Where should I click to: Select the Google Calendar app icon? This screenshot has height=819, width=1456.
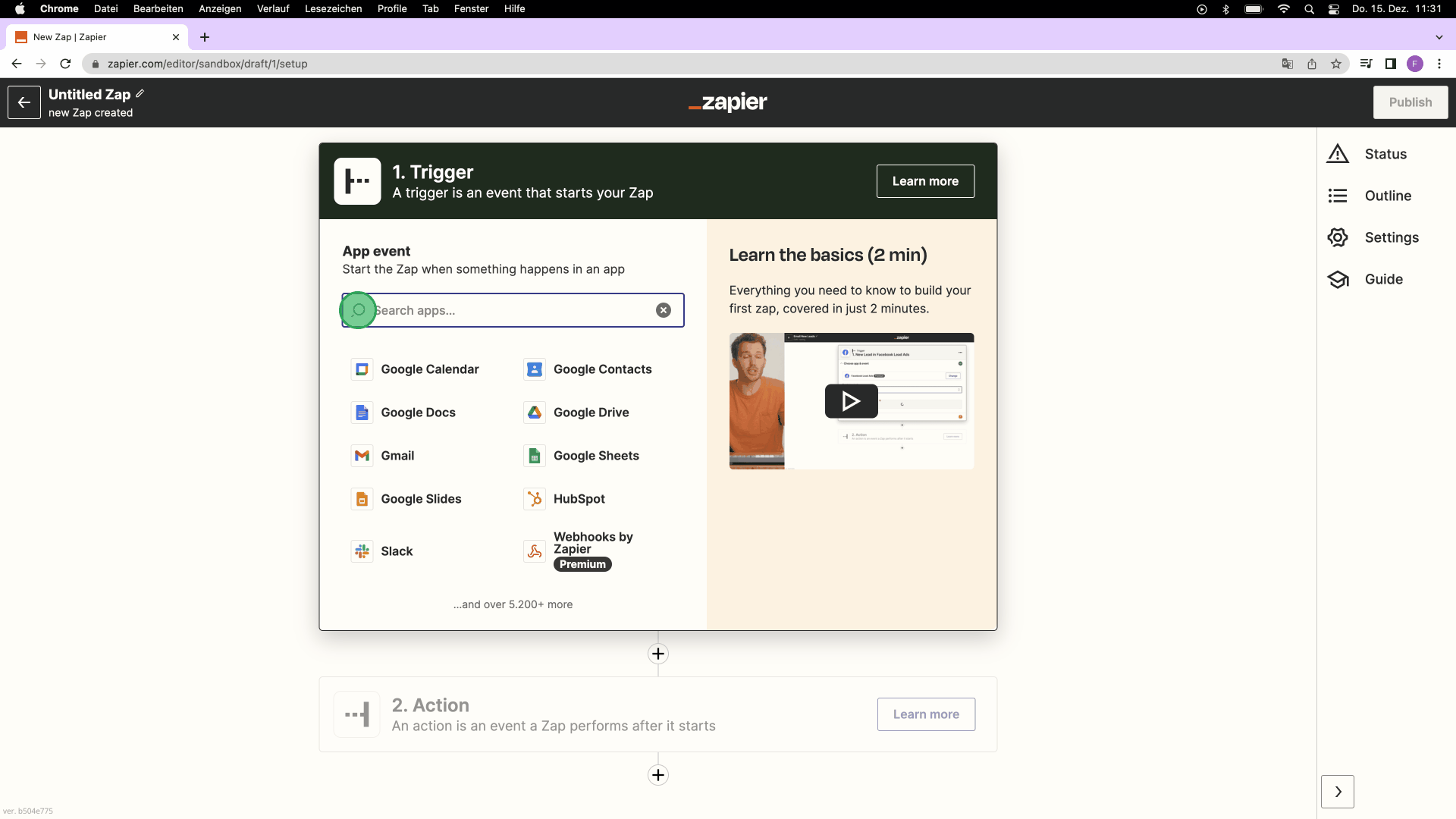[x=362, y=369]
